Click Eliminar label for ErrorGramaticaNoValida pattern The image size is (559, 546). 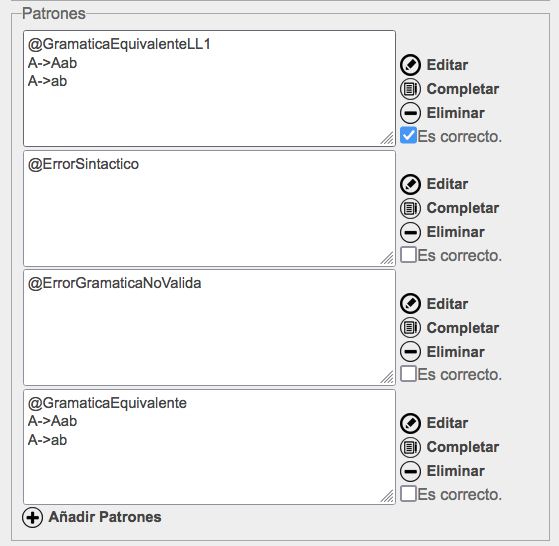(x=456, y=352)
